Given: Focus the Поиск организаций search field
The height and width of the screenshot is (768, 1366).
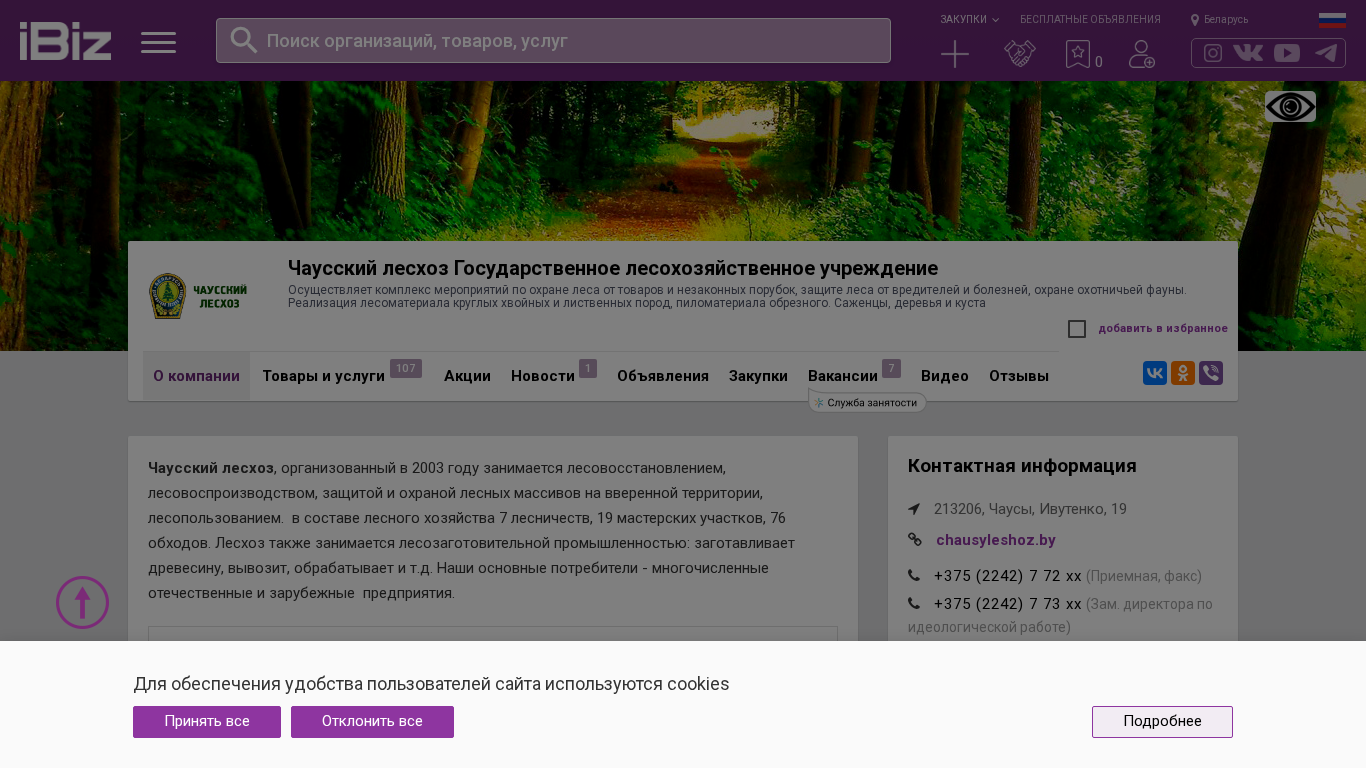Looking at the screenshot, I should (x=553, y=41).
